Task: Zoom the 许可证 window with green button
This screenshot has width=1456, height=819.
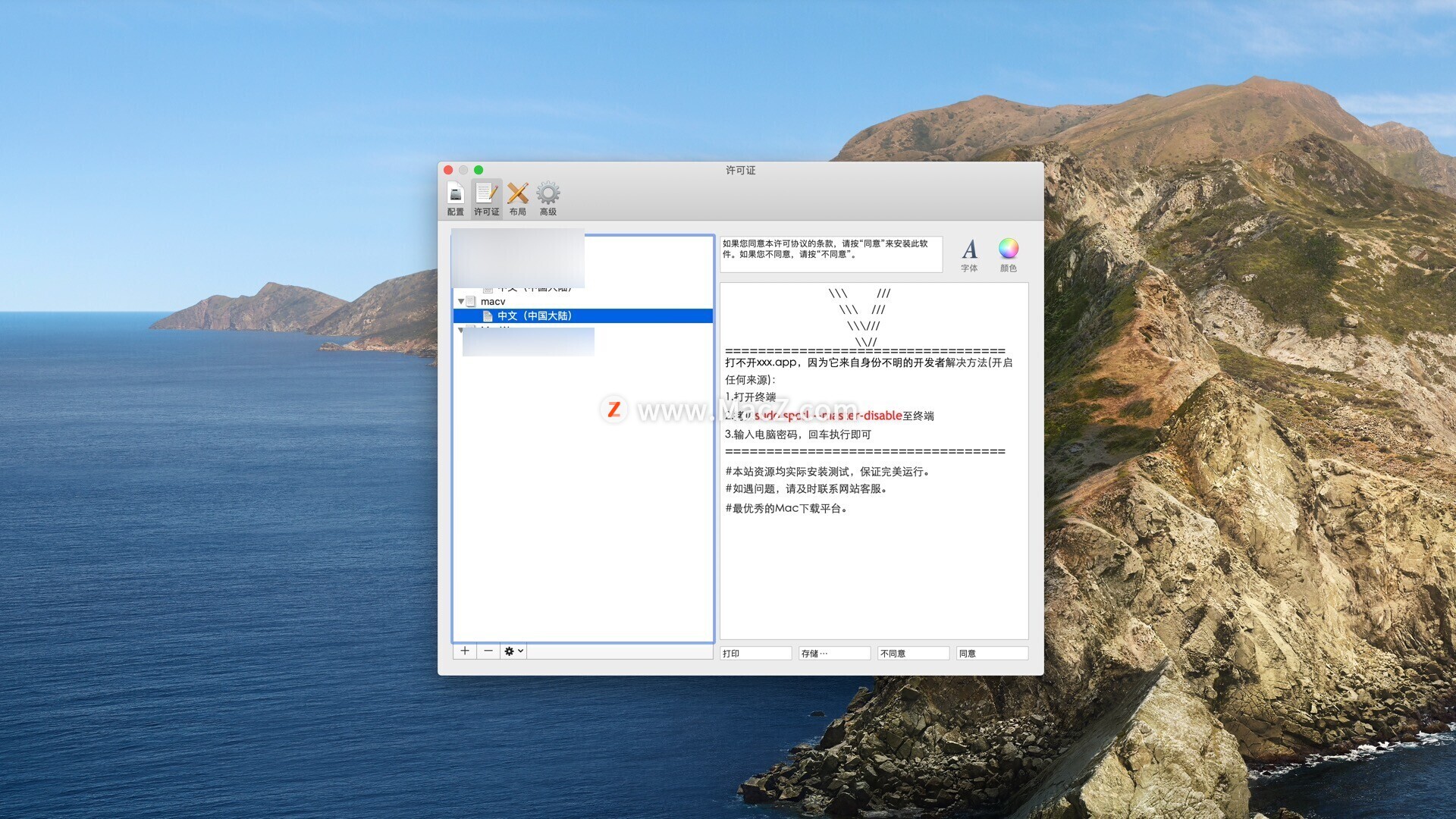Action: point(479,170)
